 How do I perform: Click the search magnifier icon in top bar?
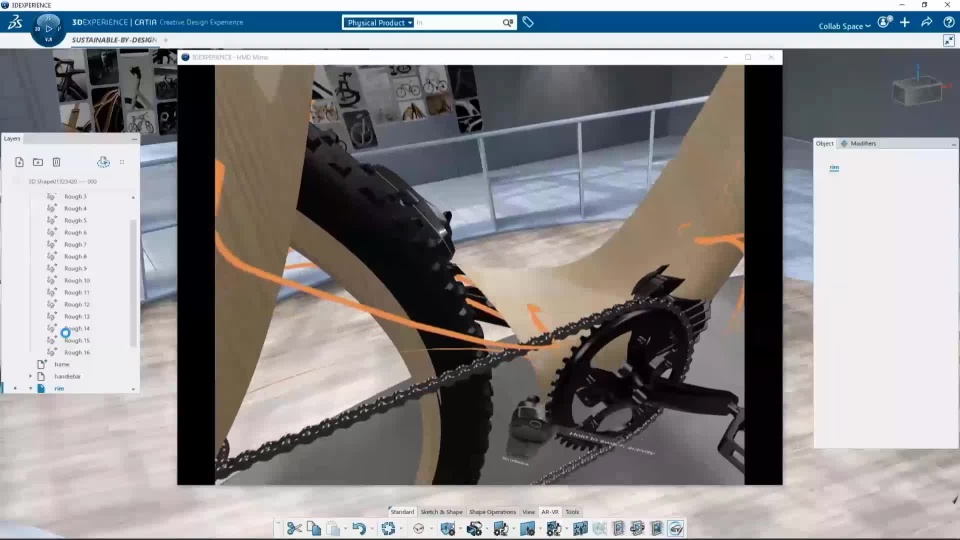[508, 23]
